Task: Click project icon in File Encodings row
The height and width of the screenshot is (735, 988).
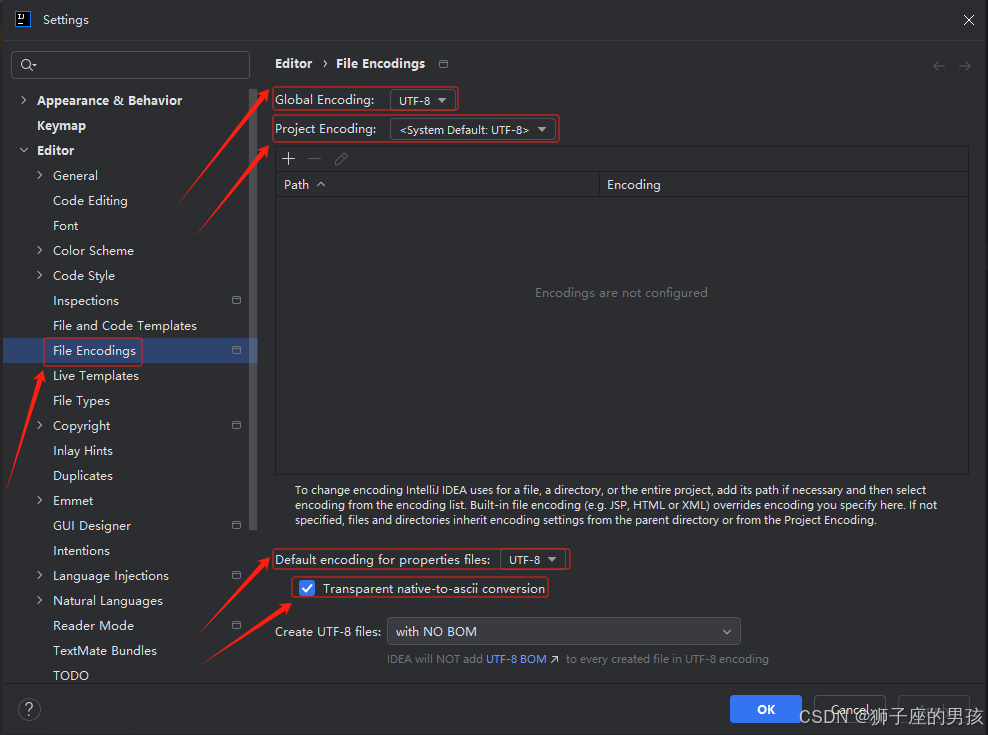Action: (236, 350)
